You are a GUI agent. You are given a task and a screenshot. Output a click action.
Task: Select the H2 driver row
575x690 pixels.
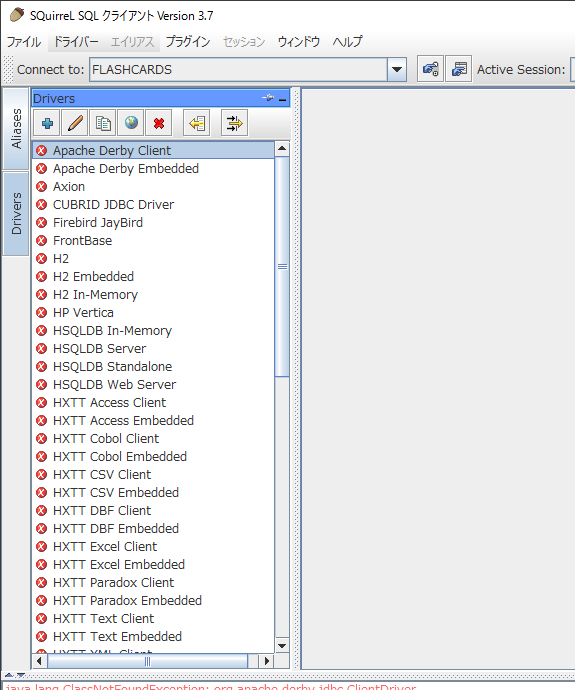click(154, 259)
